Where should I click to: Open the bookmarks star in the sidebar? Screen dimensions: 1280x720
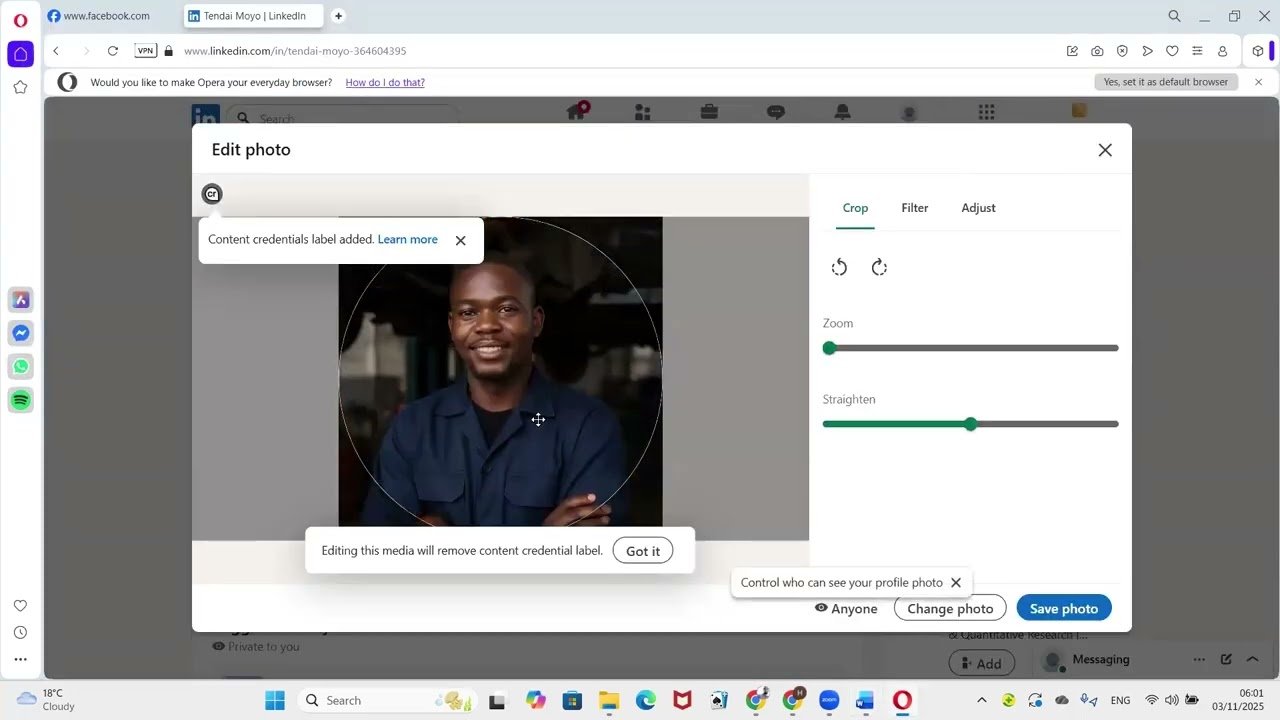20,87
